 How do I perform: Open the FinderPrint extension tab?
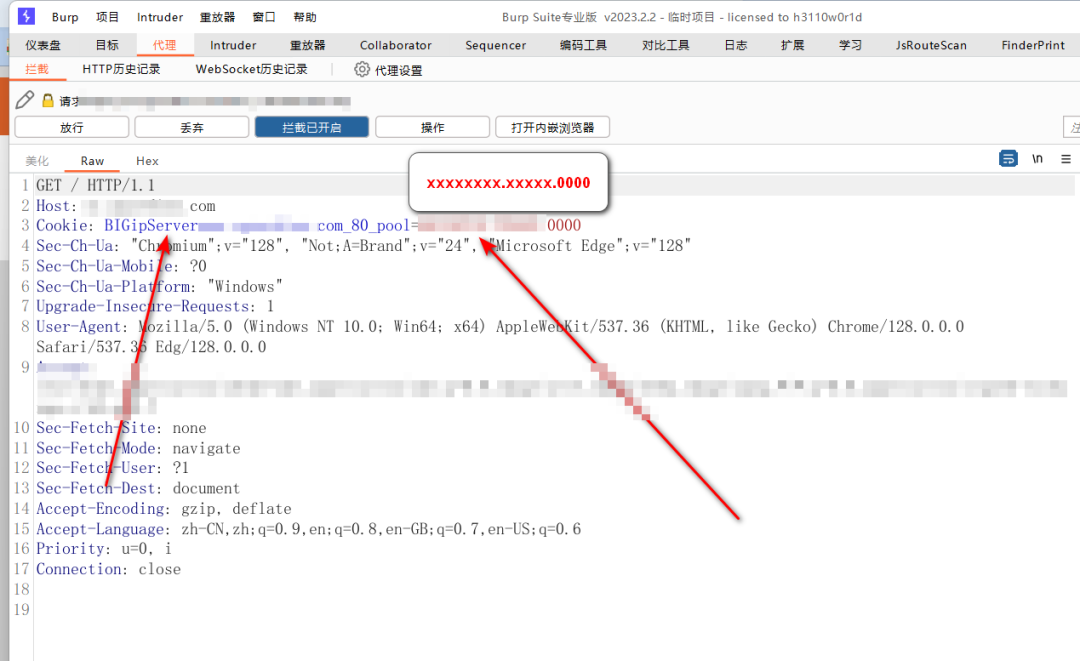pyautogui.click(x=1032, y=45)
